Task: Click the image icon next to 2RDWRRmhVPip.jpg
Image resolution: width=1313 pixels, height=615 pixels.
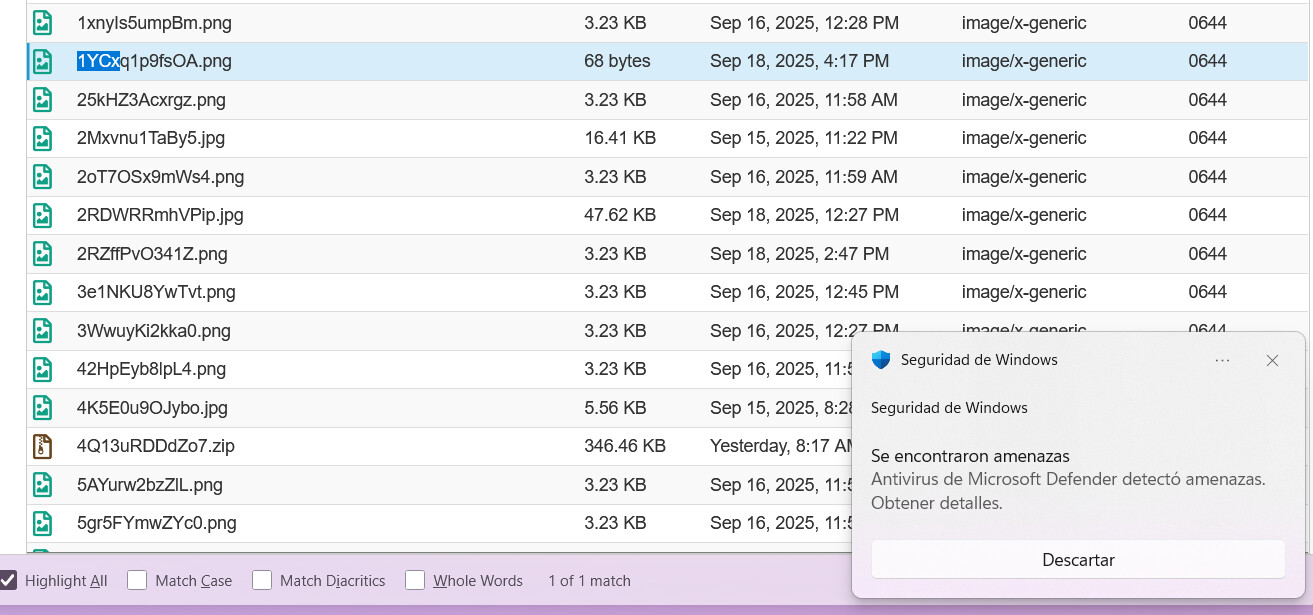Action: click(42, 215)
